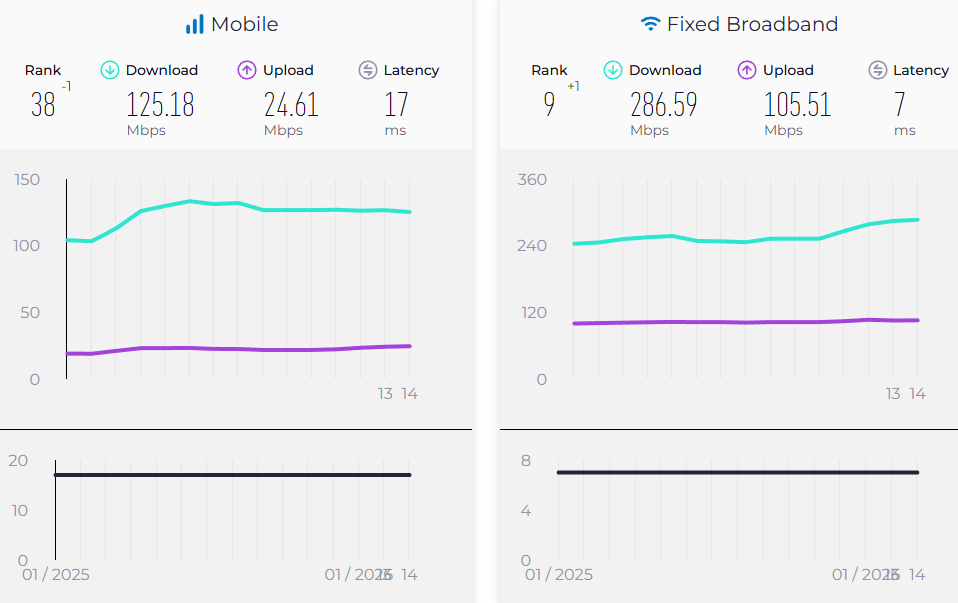
Task: Click Mobile download speed 125.18 Mbps
Action: coord(160,105)
